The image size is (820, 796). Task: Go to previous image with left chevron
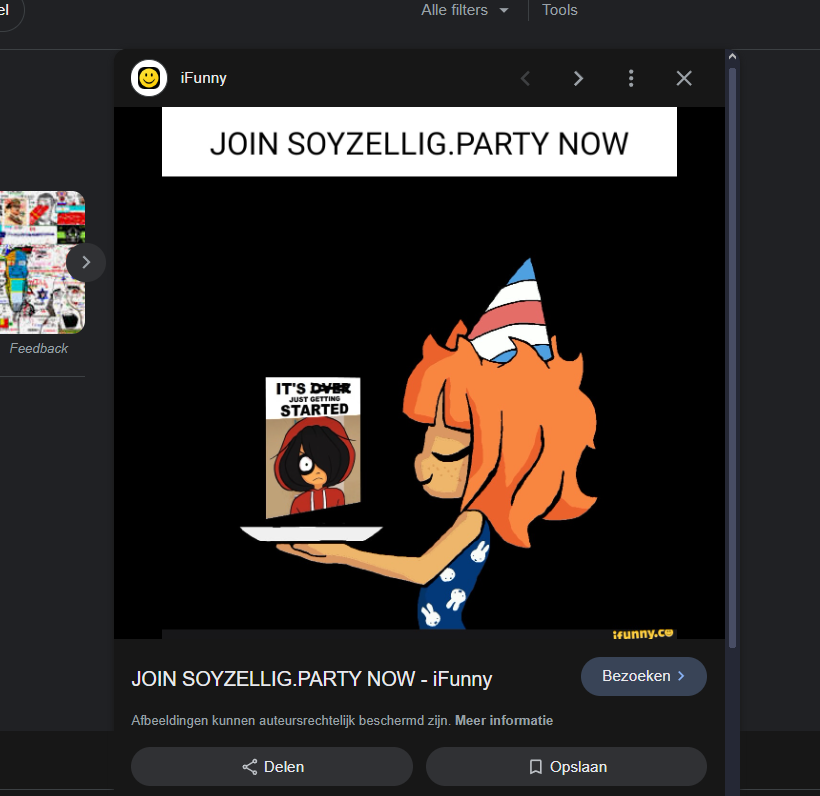525,78
